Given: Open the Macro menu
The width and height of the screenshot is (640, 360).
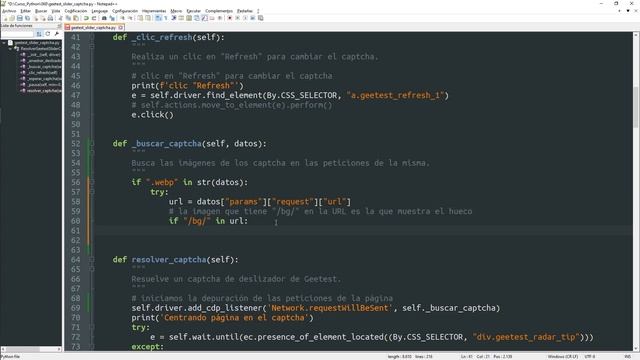Looking at the screenshot, I should coord(176,11).
